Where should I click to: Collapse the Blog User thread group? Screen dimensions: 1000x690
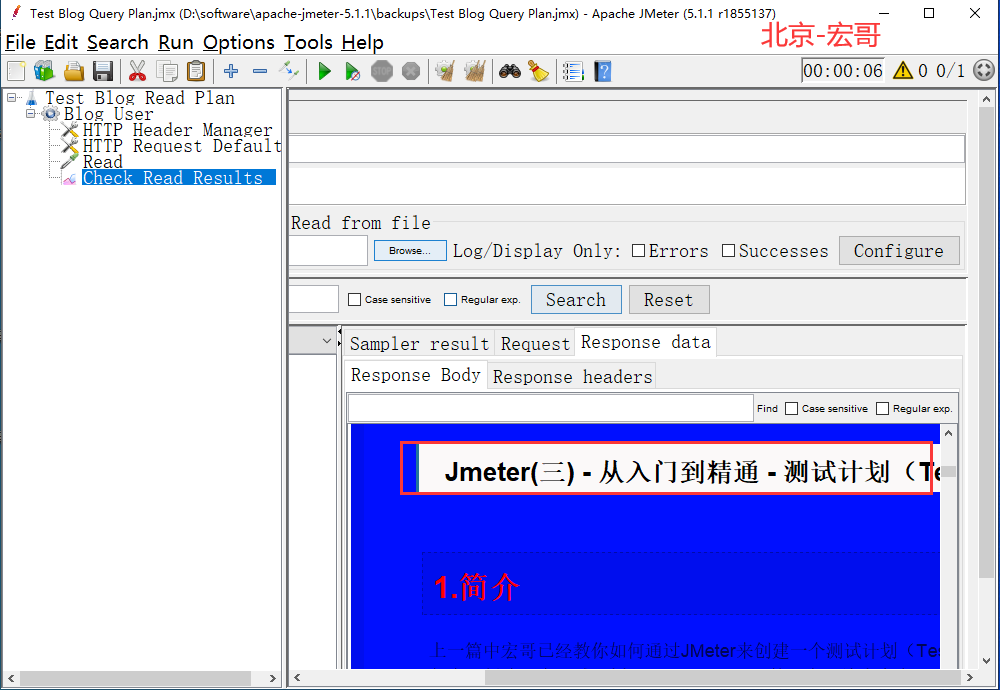[30, 114]
